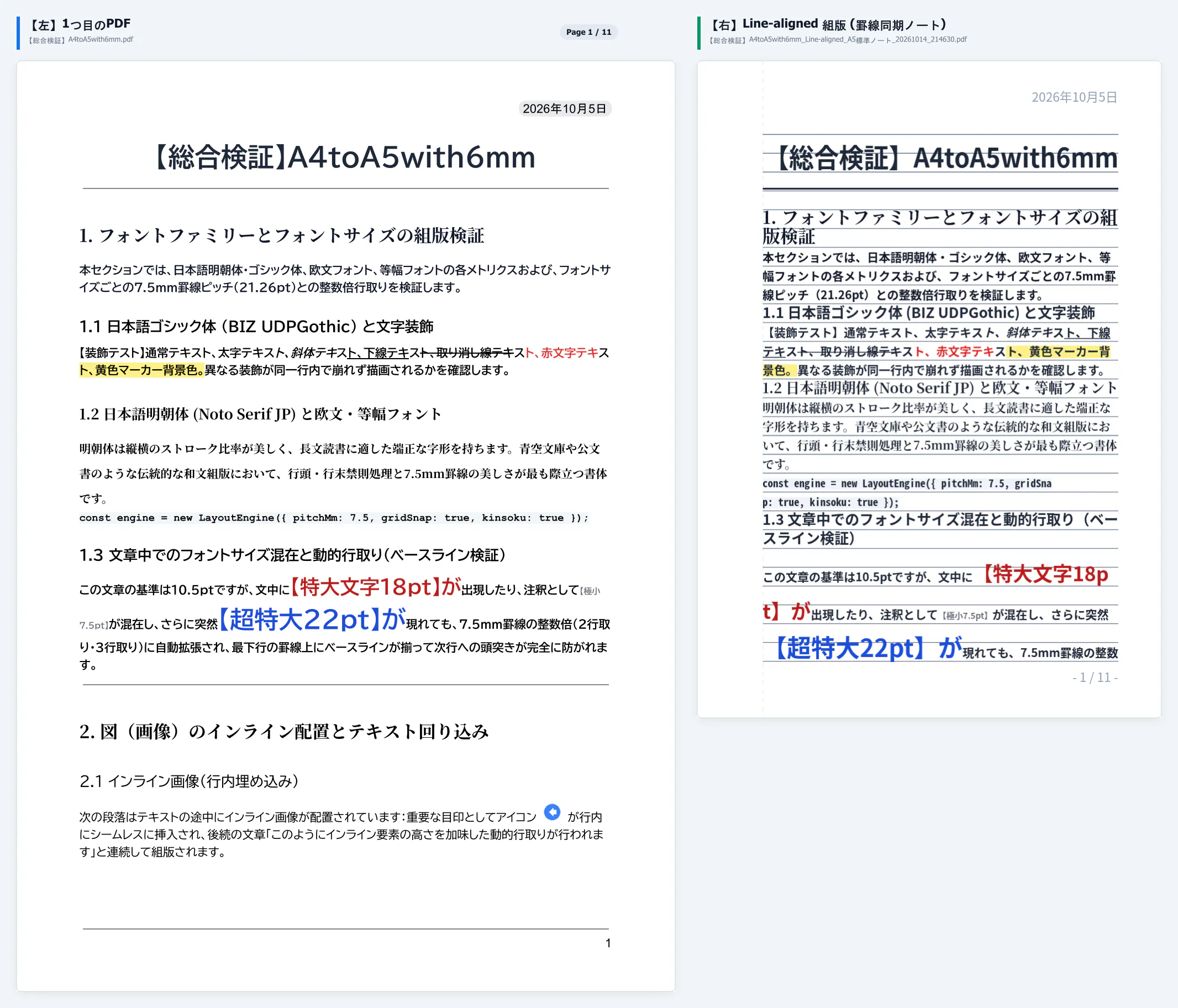The image size is (1178, 1008).
Task: Click the - 1 / 11 - footer in right PDF
Action: tap(1095, 678)
